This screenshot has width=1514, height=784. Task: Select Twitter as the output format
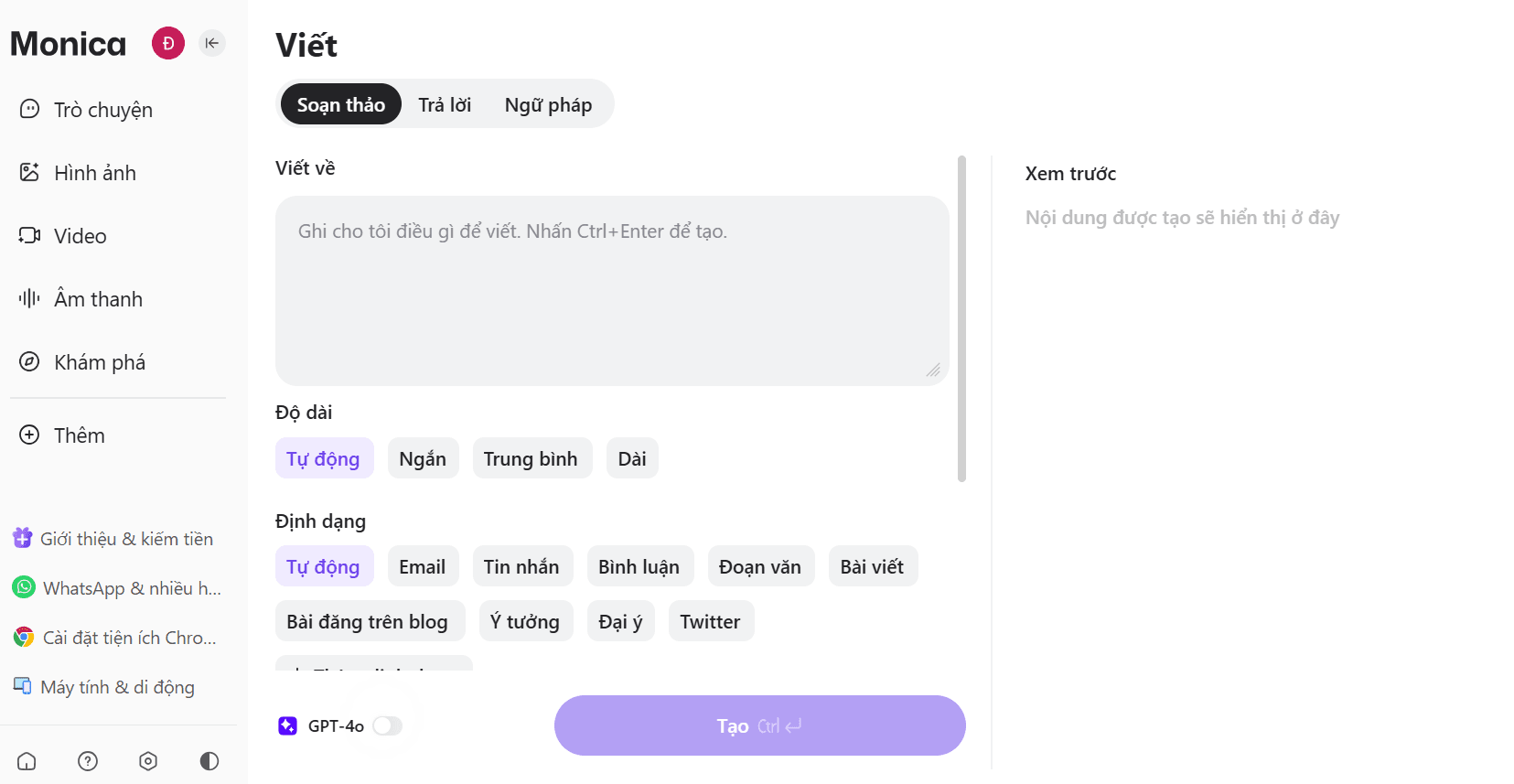(711, 620)
